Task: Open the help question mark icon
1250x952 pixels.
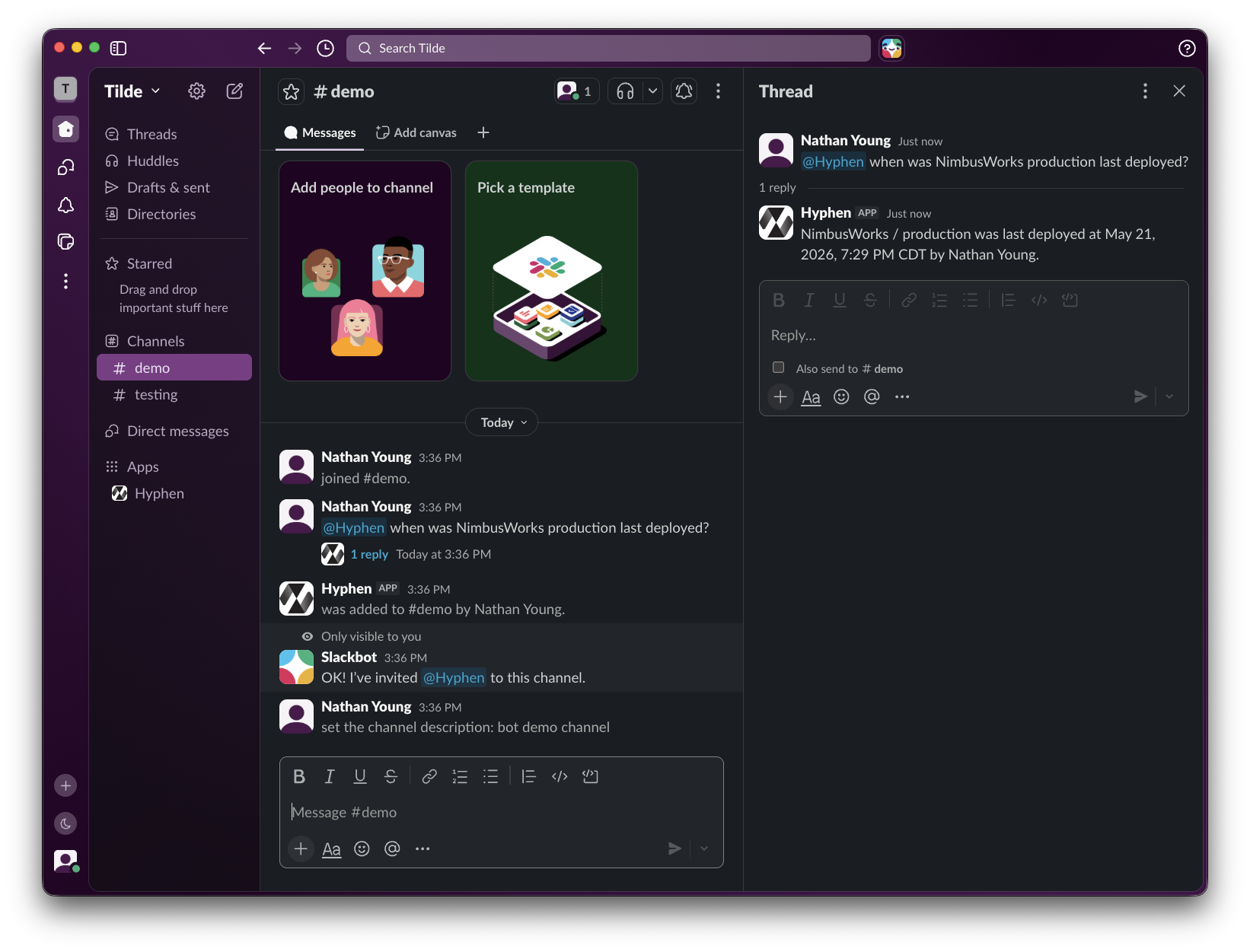Action: click(x=1186, y=48)
